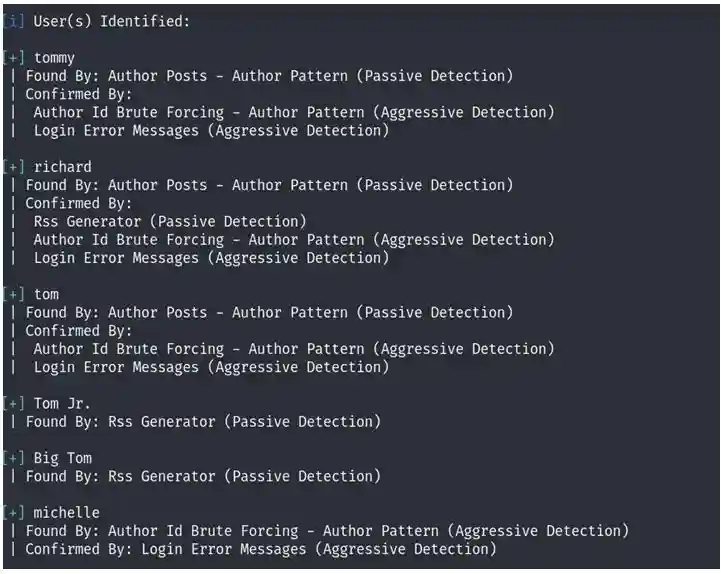This screenshot has width=721, height=574.
Task: Click the "Found By: Author Posts" line under richard
Action: coord(269,185)
